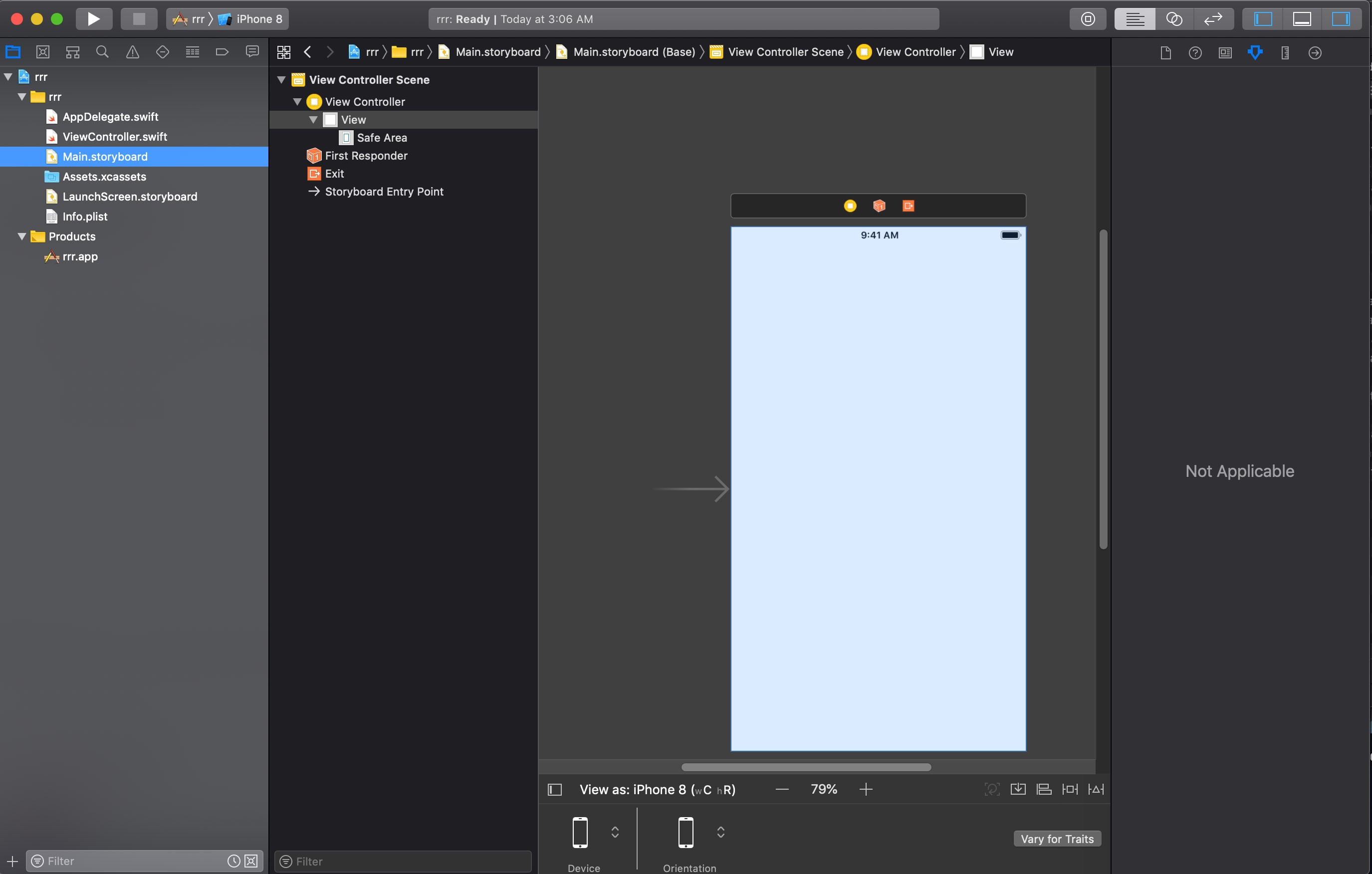Open the Quick Help inspector
The height and width of the screenshot is (874, 1372).
(1195, 52)
